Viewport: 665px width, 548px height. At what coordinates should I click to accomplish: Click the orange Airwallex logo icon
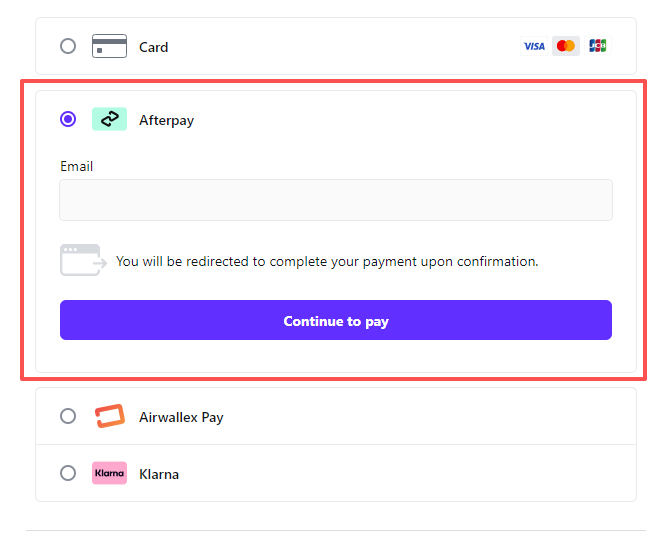[x=109, y=416]
